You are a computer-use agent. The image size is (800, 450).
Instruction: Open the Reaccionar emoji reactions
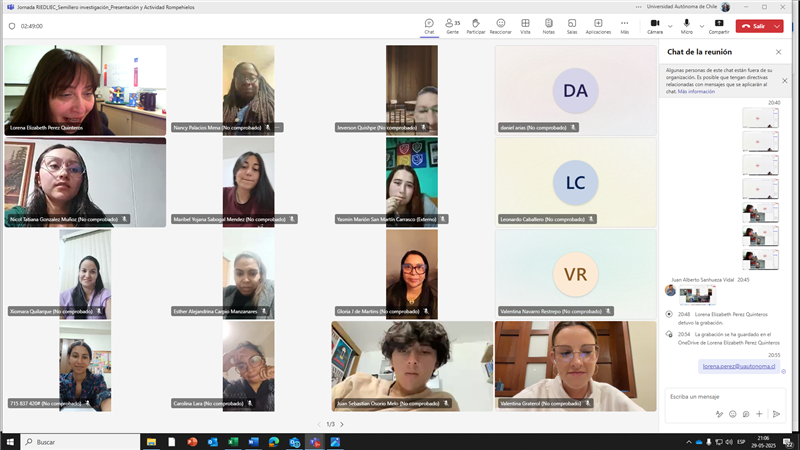pos(501,26)
